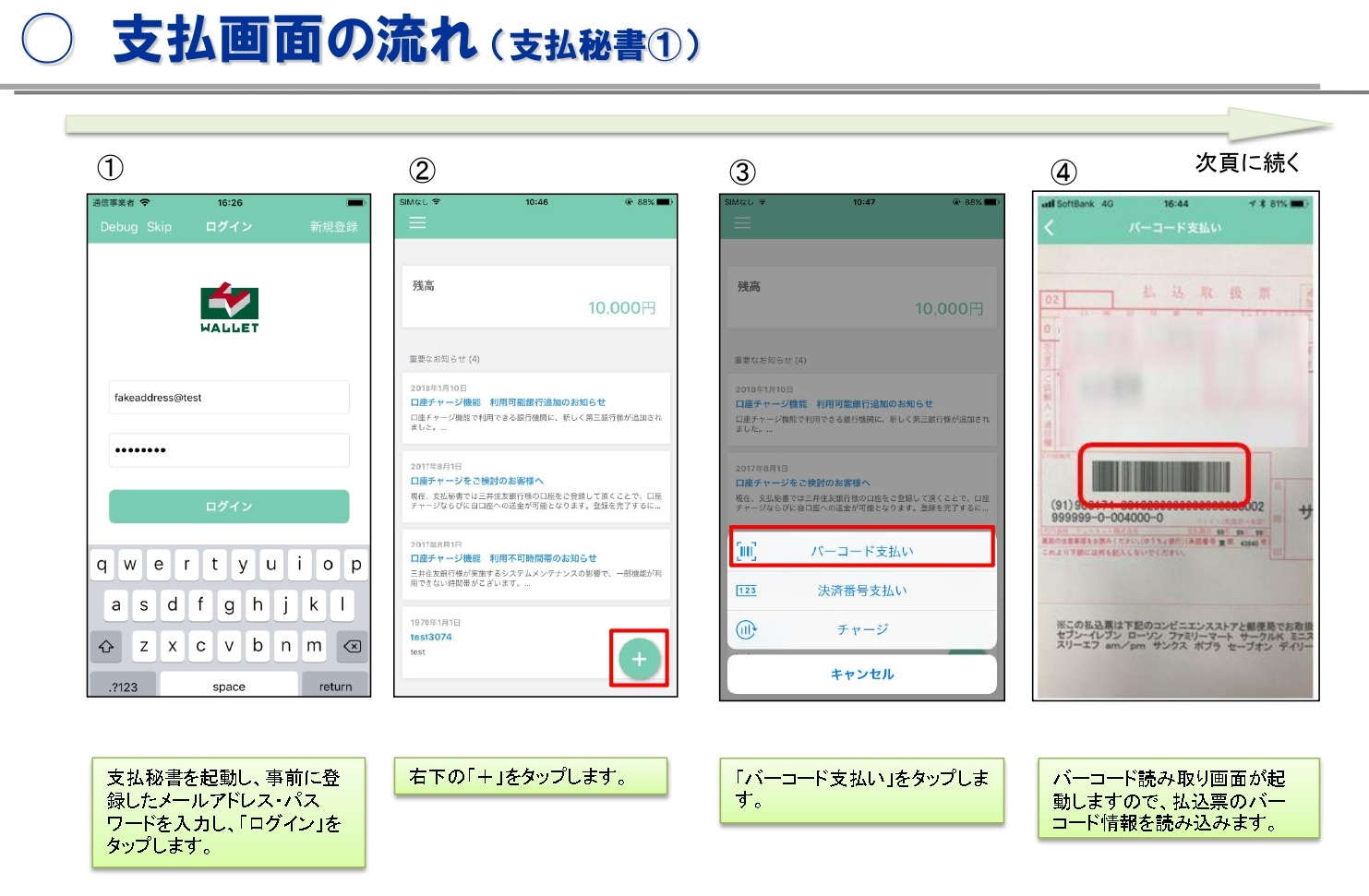Open 利用可能銀行追加のお知らせ notice dated 2018年1月10日
This screenshot has width=1369, height=896.
pyautogui.click(x=535, y=409)
